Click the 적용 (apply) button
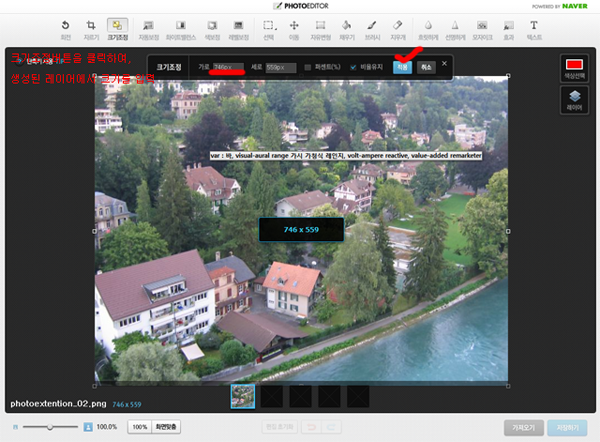The height and width of the screenshot is (442, 600). (x=401, y=67)
